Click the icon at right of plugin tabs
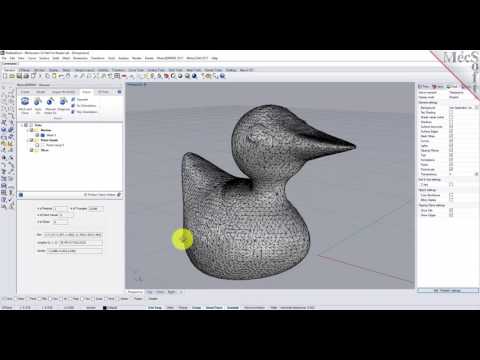This screenshot has height=360, width=480. point(119,92)
